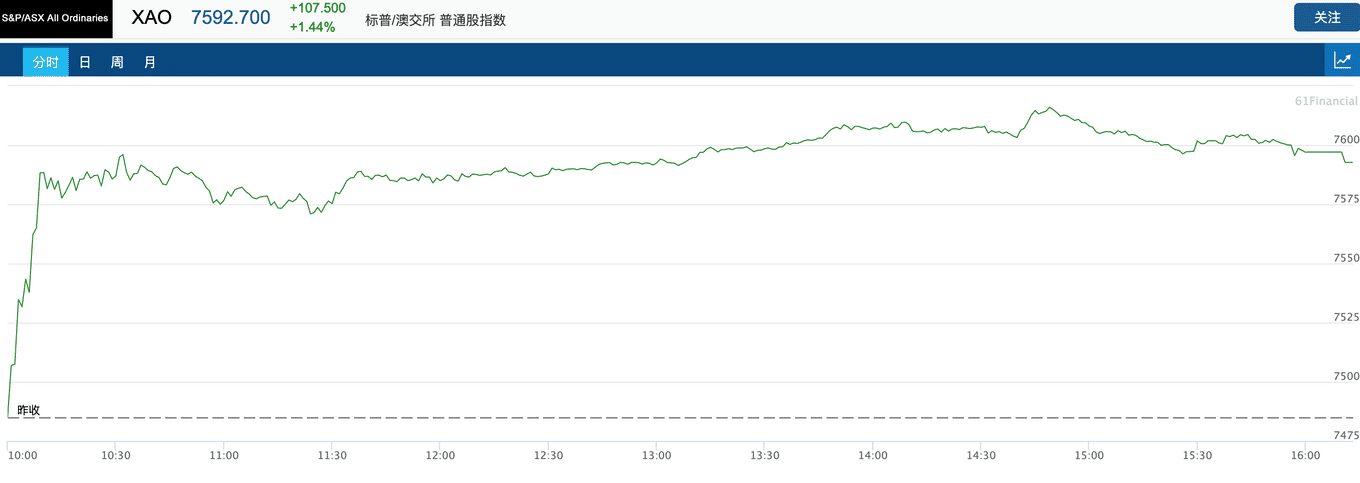Click the 7575 y-axis label
The height and width of the screenshot is (483, 1360).
pos(1346,198)
